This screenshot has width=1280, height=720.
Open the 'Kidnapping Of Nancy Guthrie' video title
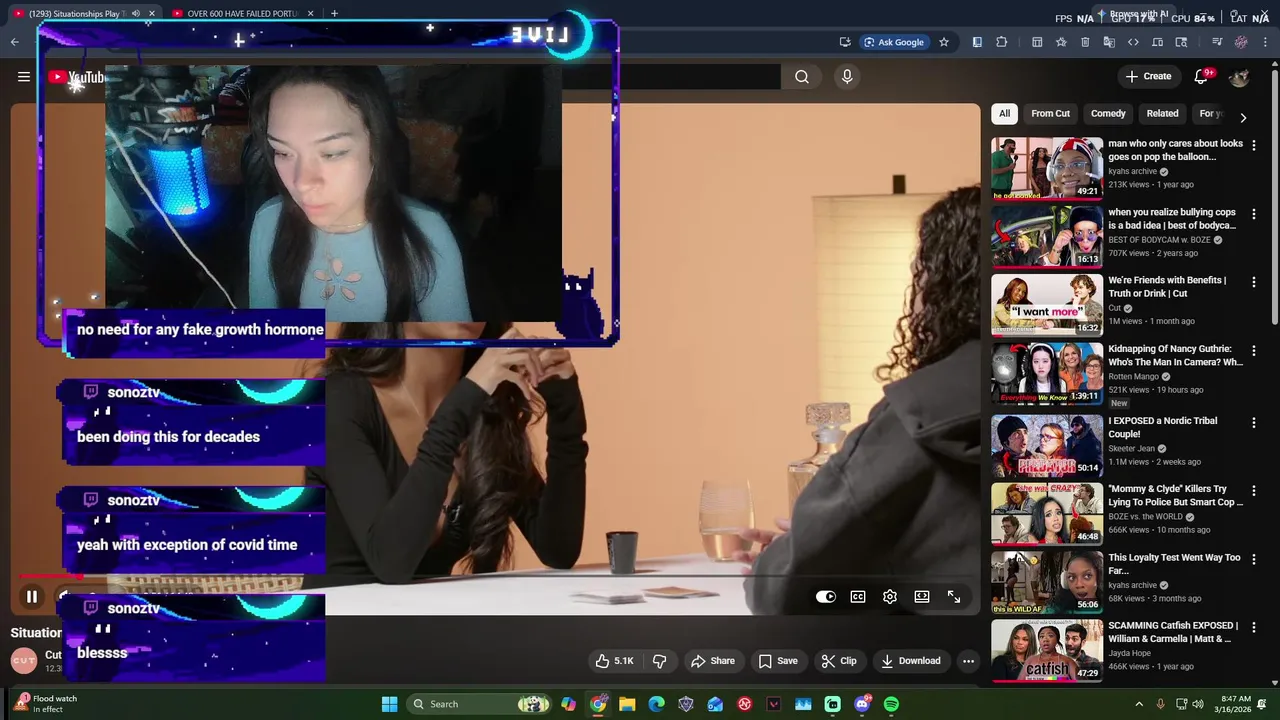tap(1175, 356)
